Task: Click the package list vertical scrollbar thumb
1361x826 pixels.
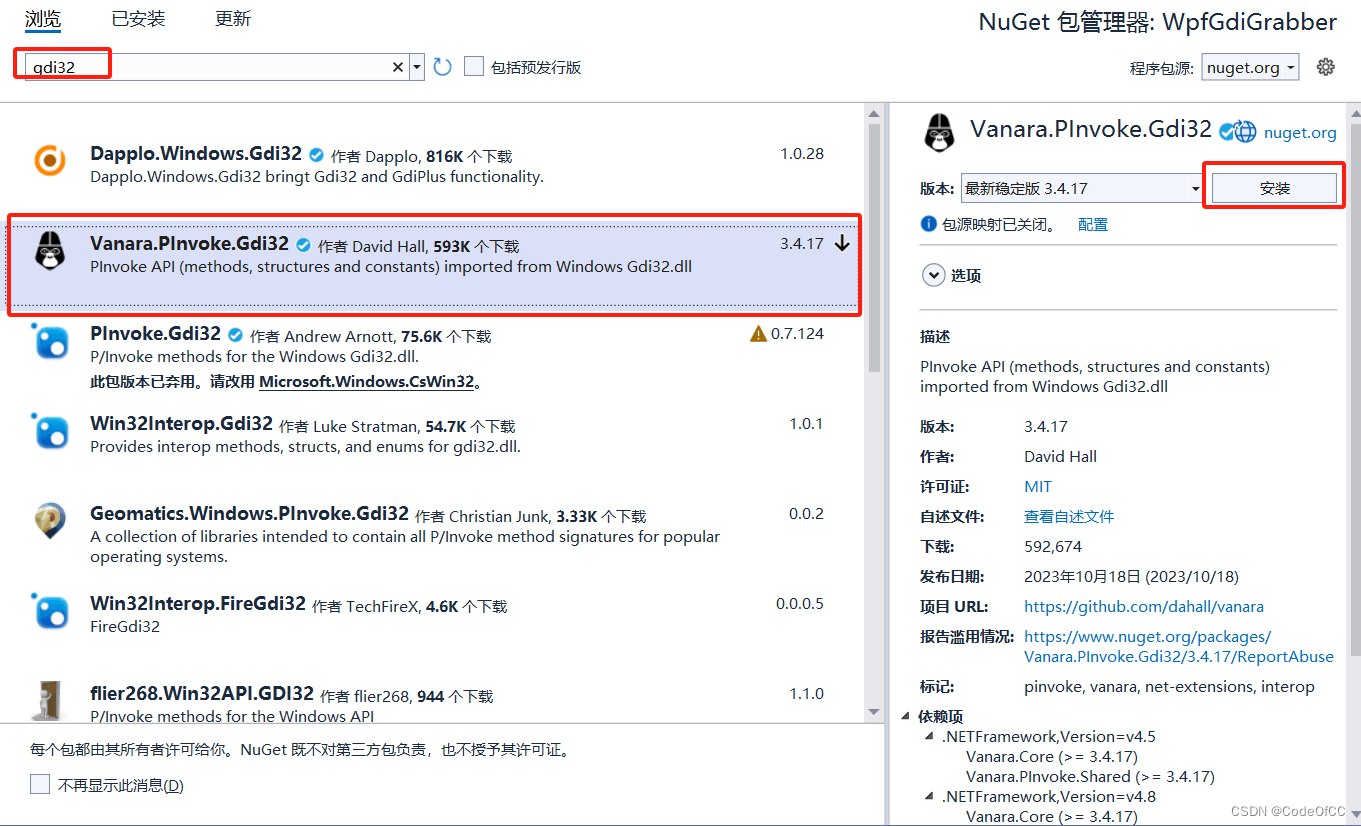Action: pyautogui.click(x=875, y=248)
